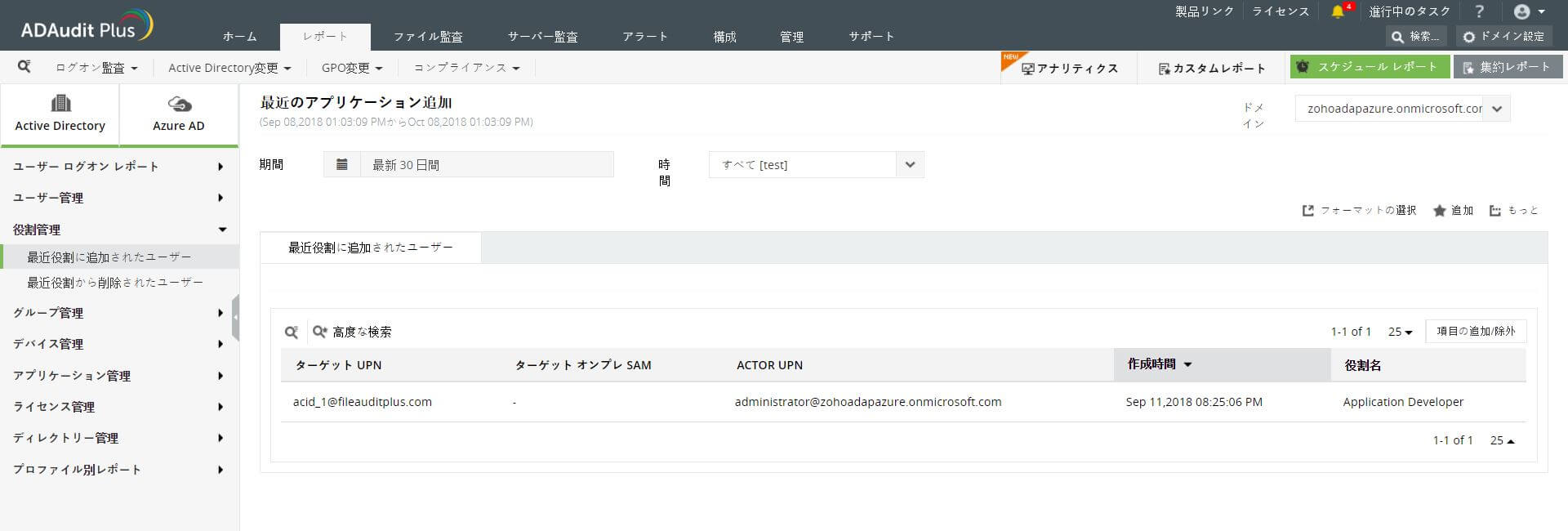Expand デバイス管理 section

[x=119, y=344]
